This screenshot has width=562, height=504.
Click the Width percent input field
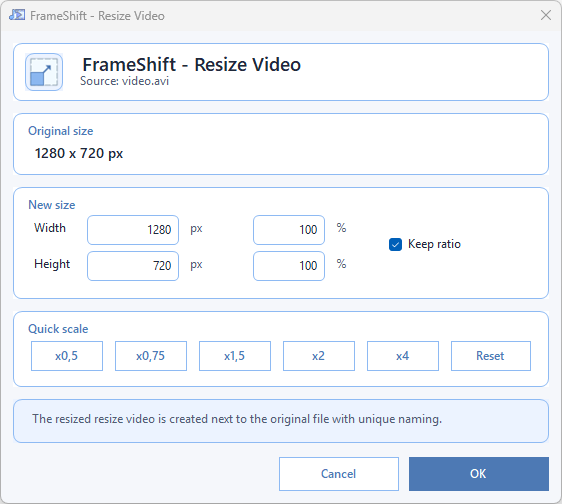(289, 230)
